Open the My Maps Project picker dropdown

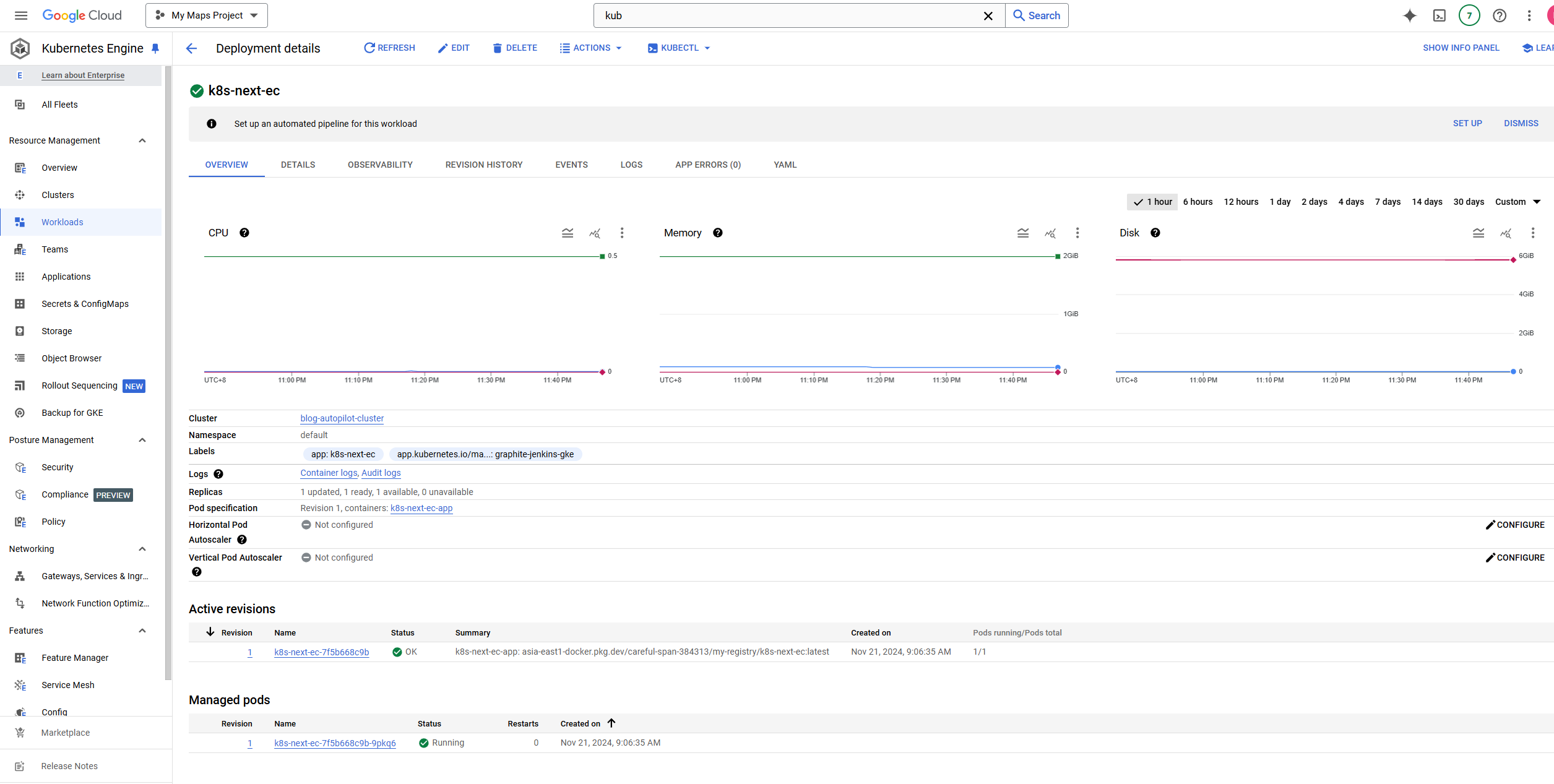[206, 15]
